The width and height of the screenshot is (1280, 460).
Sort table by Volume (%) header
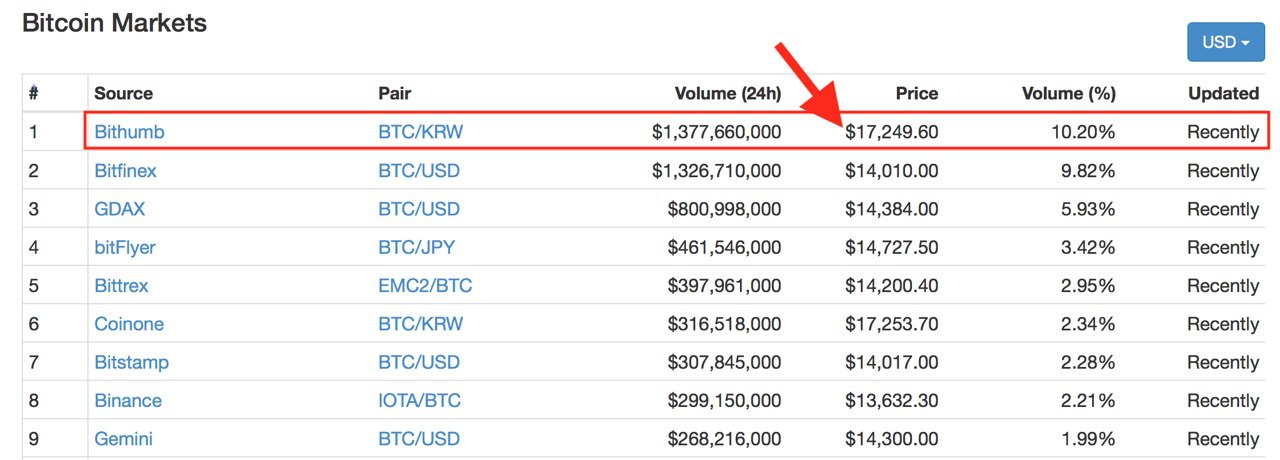(1068, 93)
